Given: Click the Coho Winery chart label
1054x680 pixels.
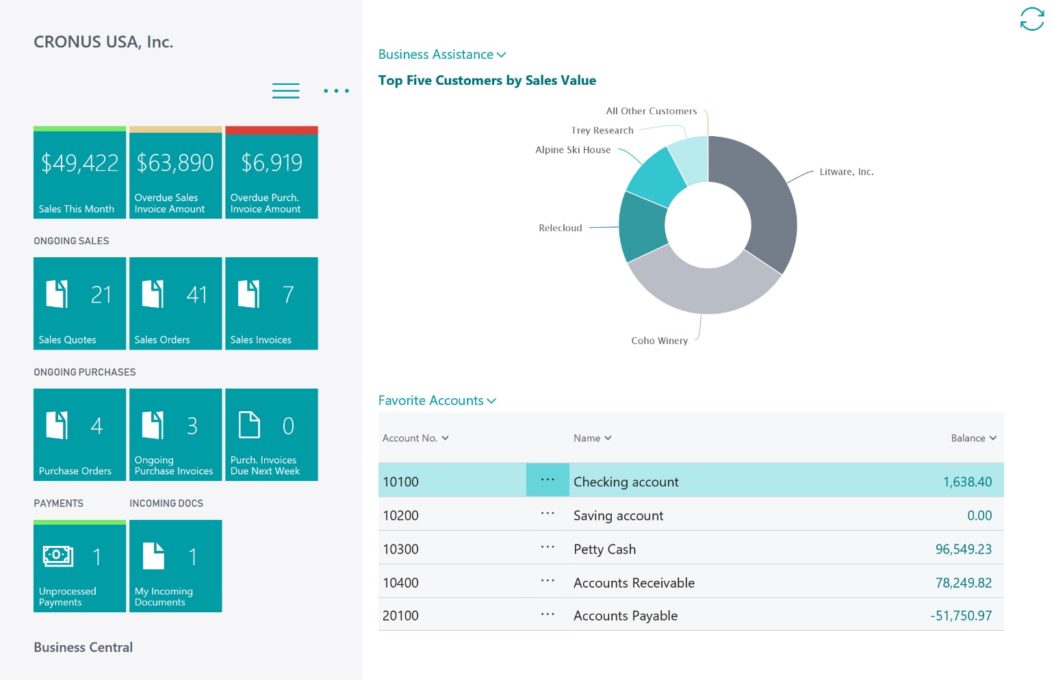Looking at the screenshot, I should 659,341.
